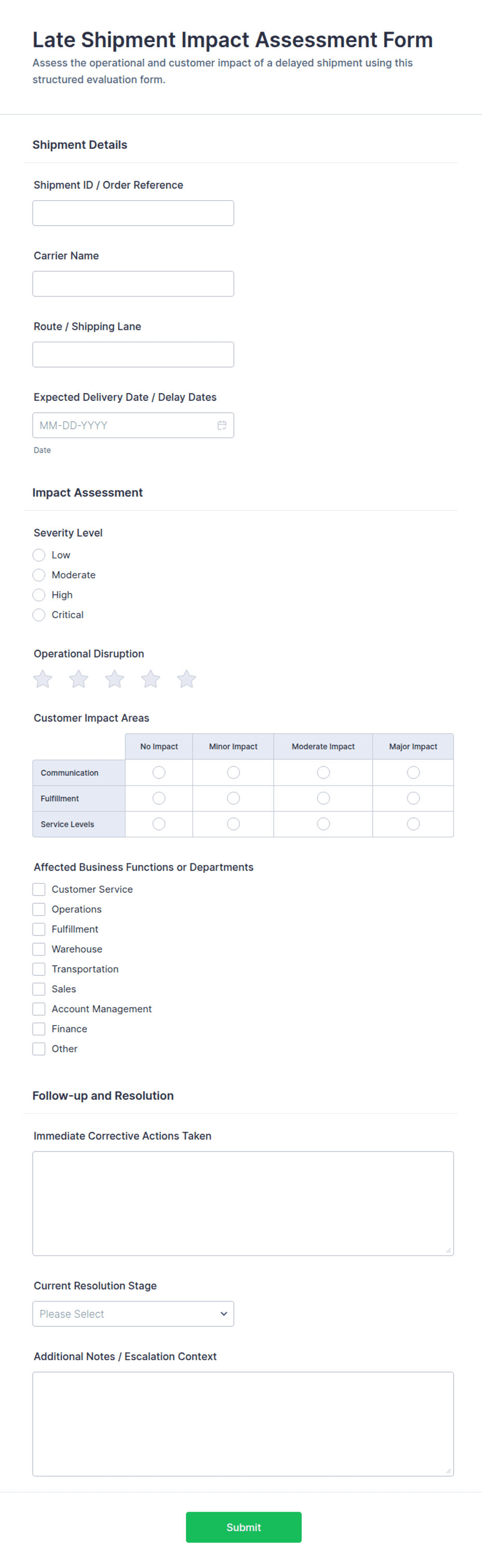Image resolution: width=482 pixels, height=1568 pixels.
Task: Check the Customer Service checkbox
Action: pyautogui.click(x=39, y=889)
